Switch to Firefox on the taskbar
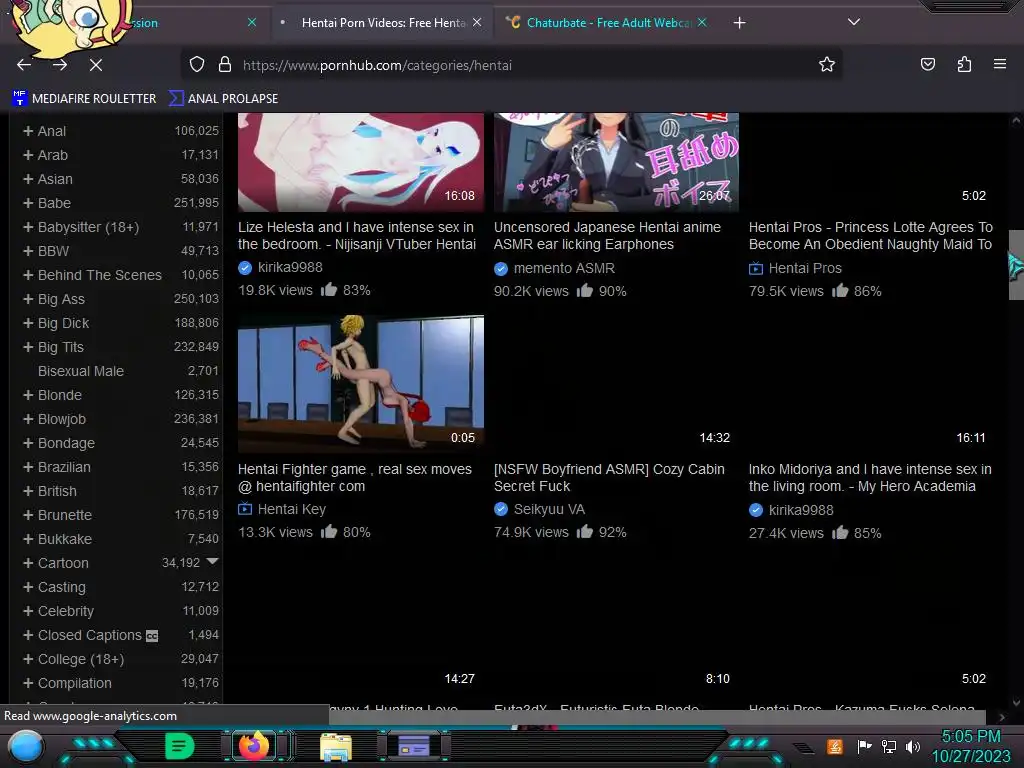1024x768 pixels. [254, 746]
